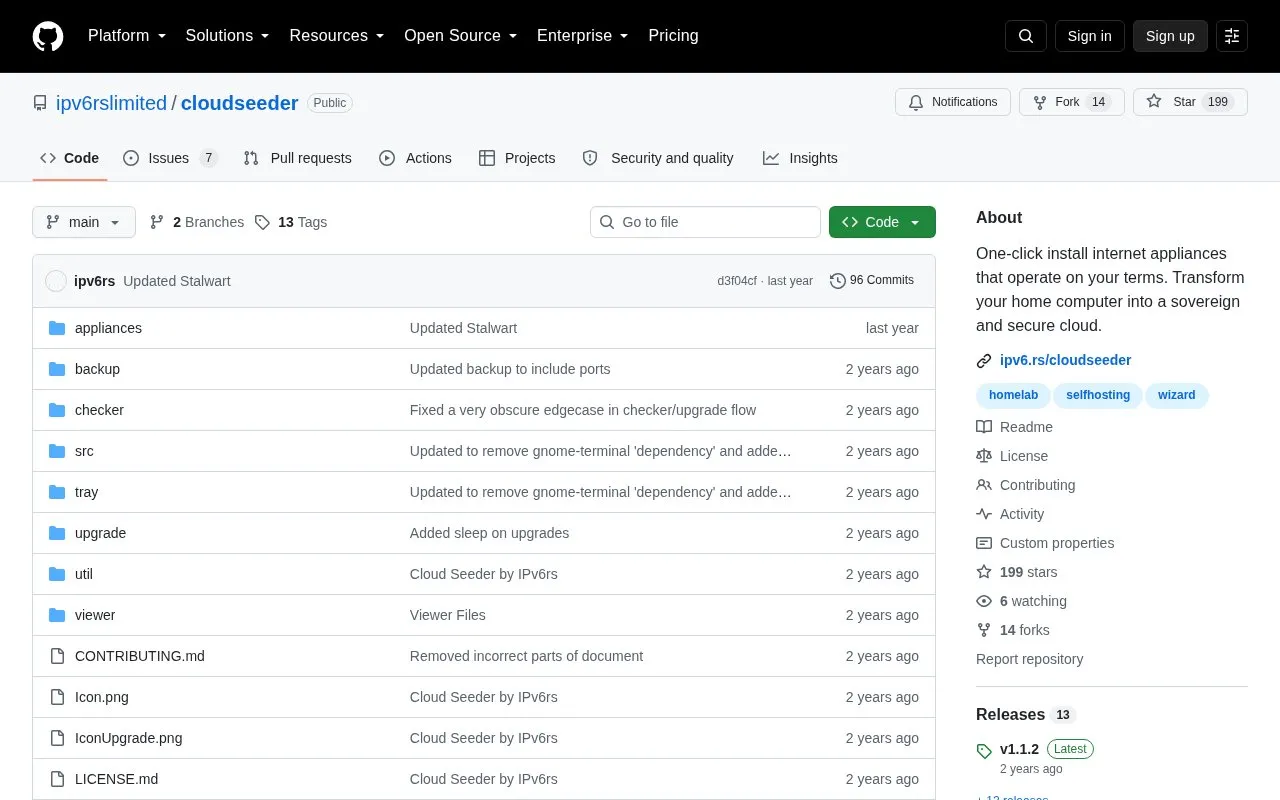Switch to the Issues tab
The width and height of the screenshot is (1280, 800).
[170, 158]
